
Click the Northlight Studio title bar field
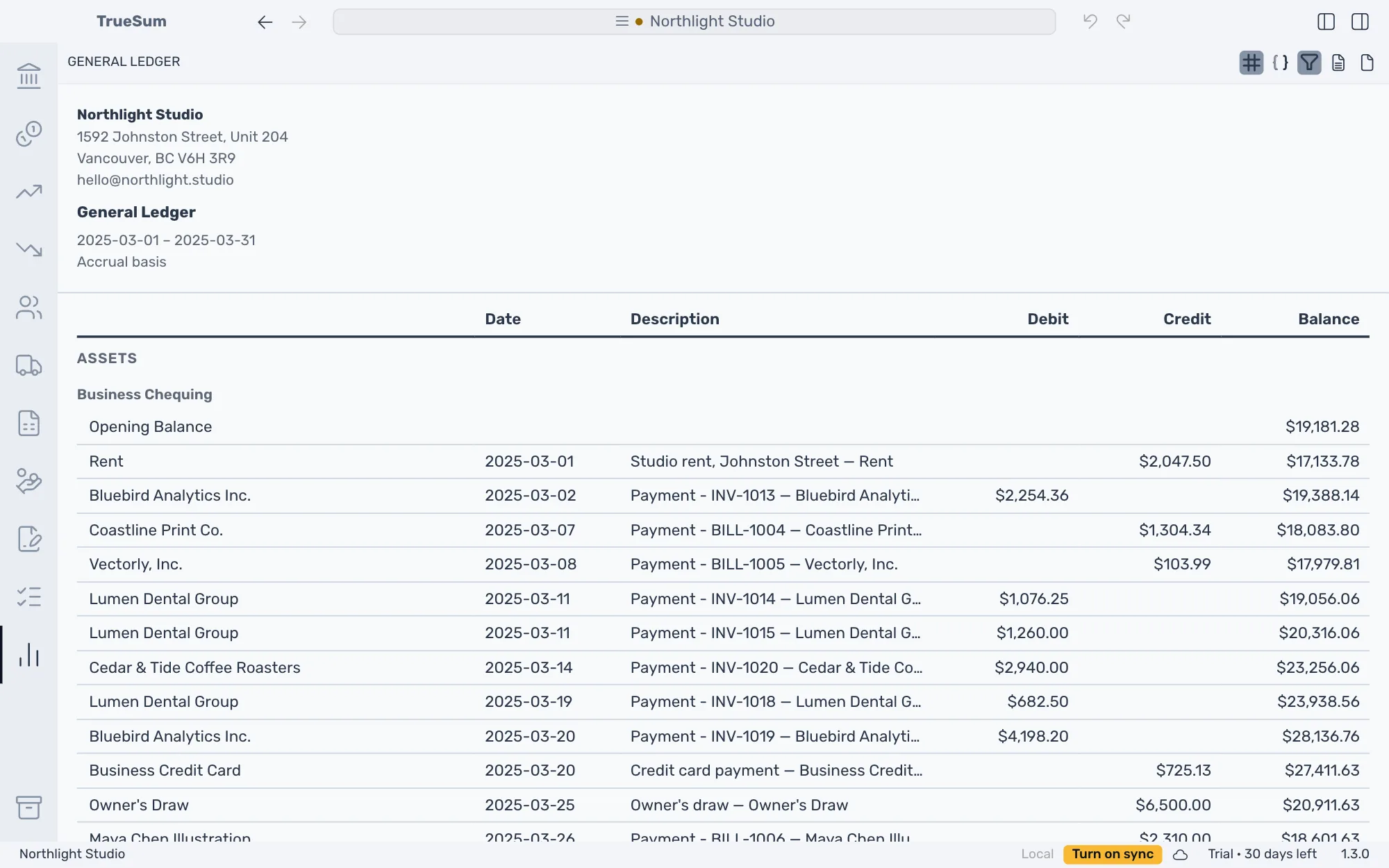coord(694,22)
